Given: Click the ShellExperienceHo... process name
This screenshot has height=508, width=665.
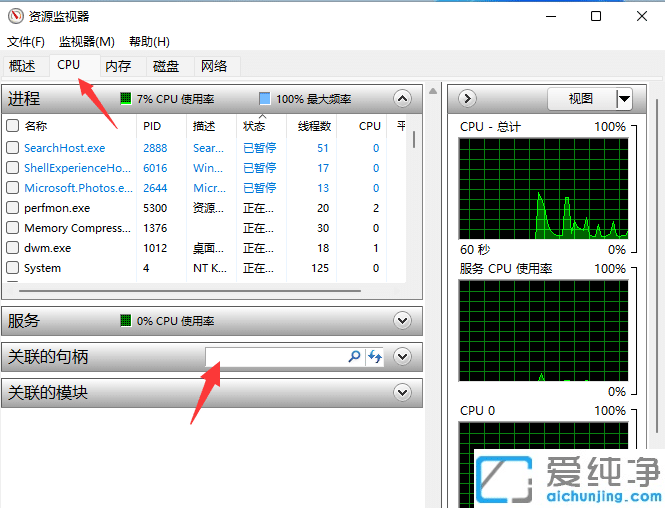Looking at the screenshot, I should click(x=77, y=168).
